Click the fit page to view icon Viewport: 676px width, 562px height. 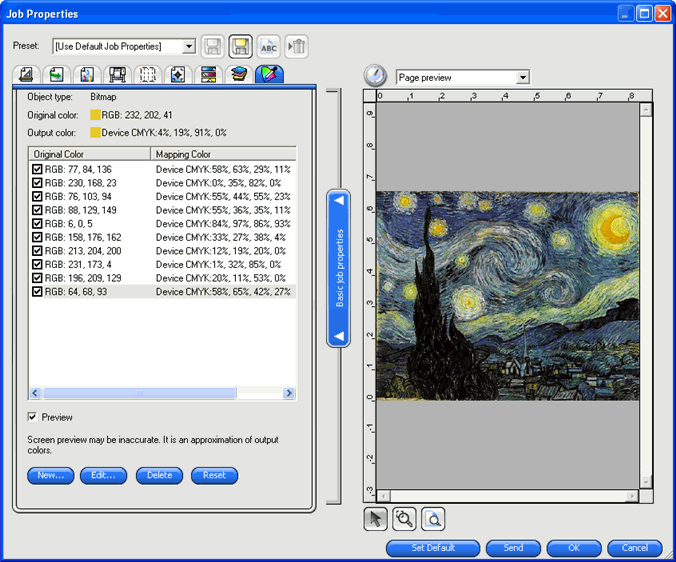pos(433,519)
